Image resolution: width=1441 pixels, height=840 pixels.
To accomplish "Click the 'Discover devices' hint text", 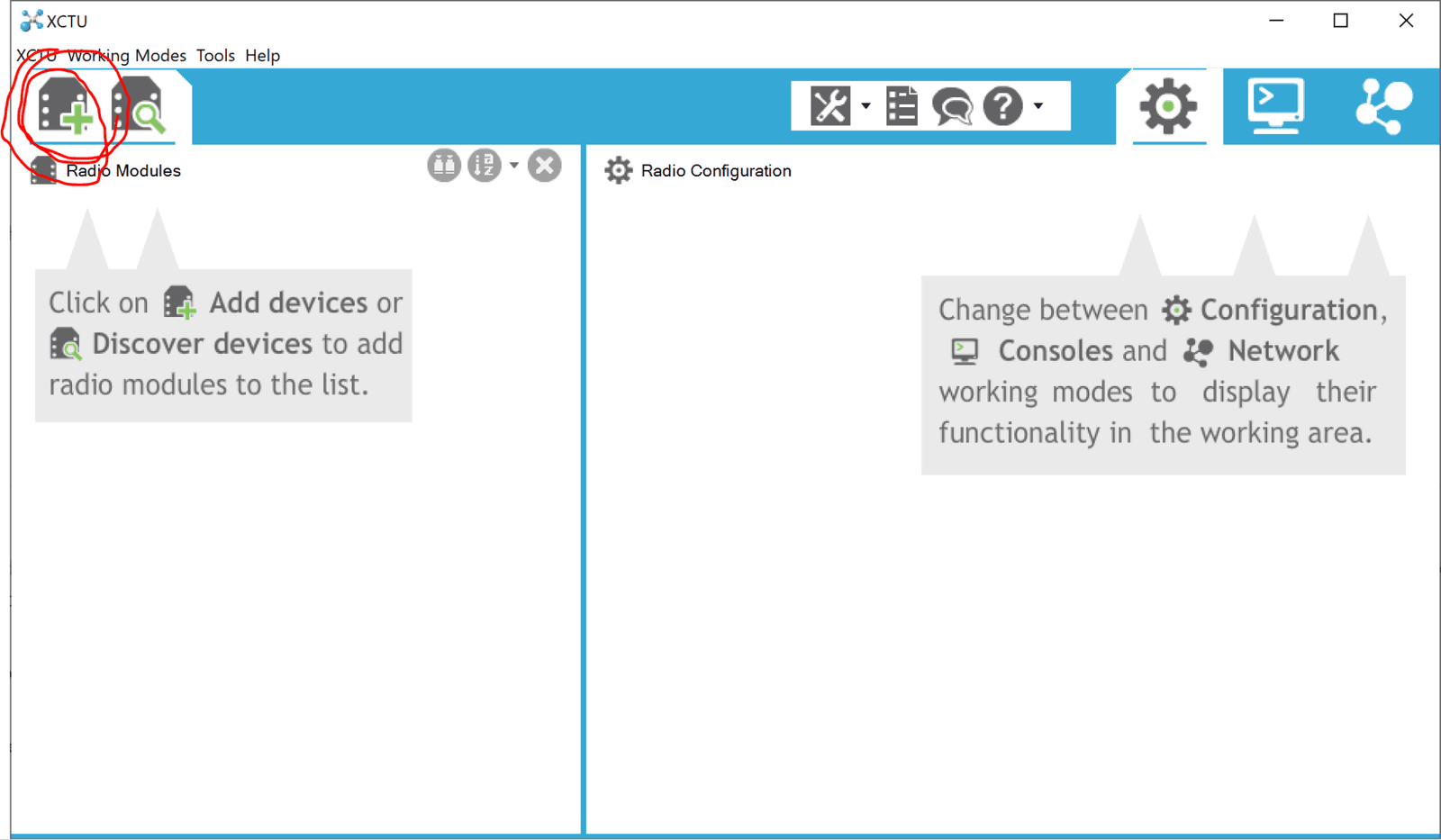I will [x=202, y=343].
